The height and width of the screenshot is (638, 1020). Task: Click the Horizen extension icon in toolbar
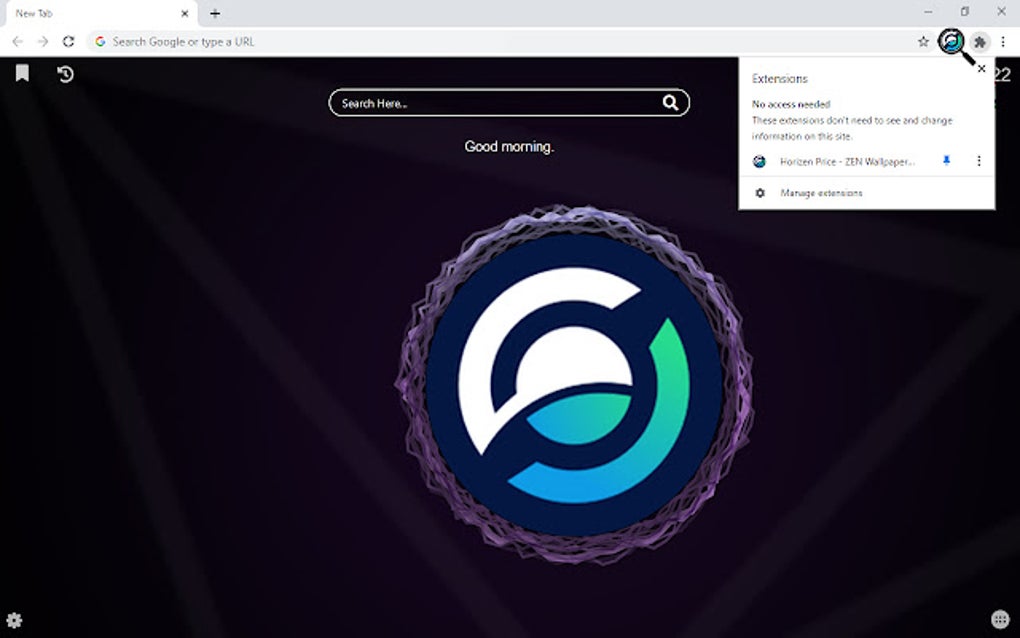(952, 42)
